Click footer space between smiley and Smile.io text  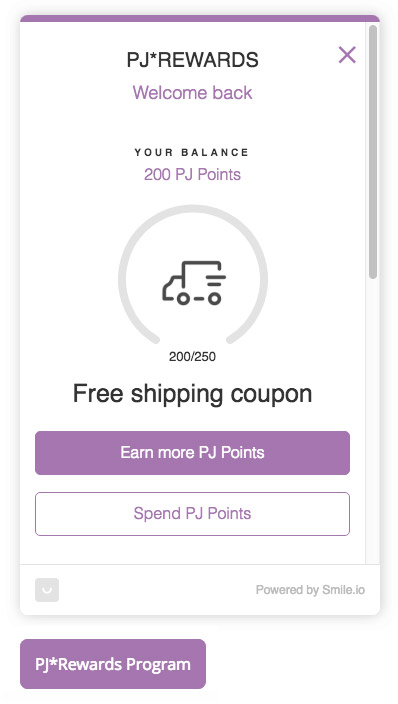pyautogui.click(x=157, y=590)
